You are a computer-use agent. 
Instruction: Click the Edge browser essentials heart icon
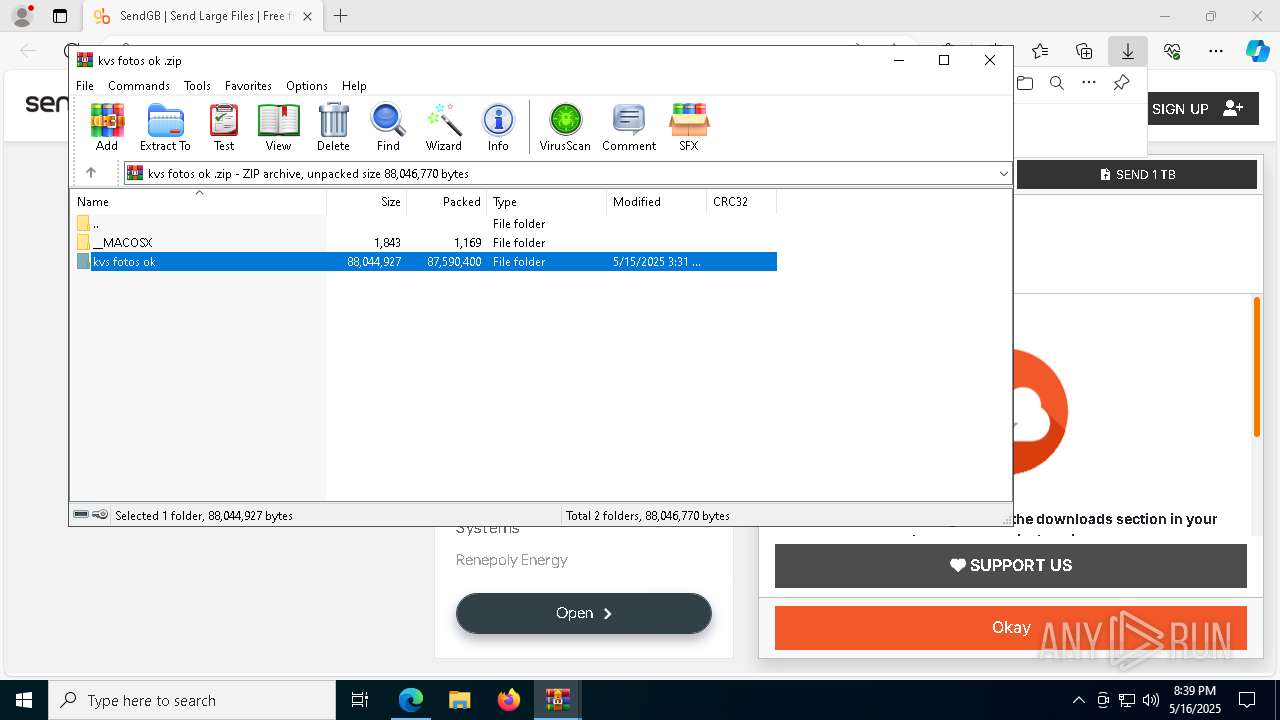pos(1172,51)
